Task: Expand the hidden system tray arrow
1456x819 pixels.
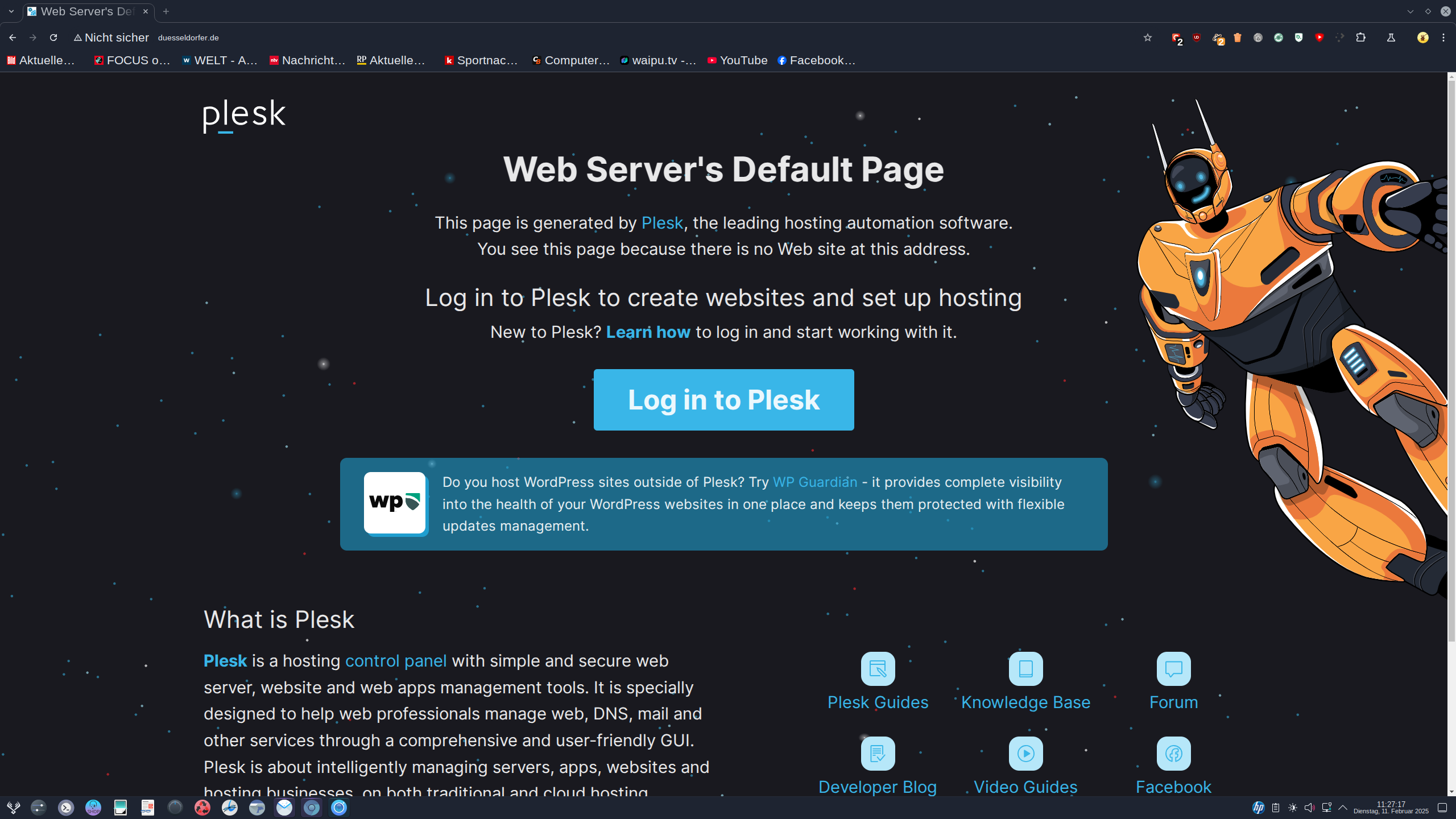Action: [x=1343, y=808]
